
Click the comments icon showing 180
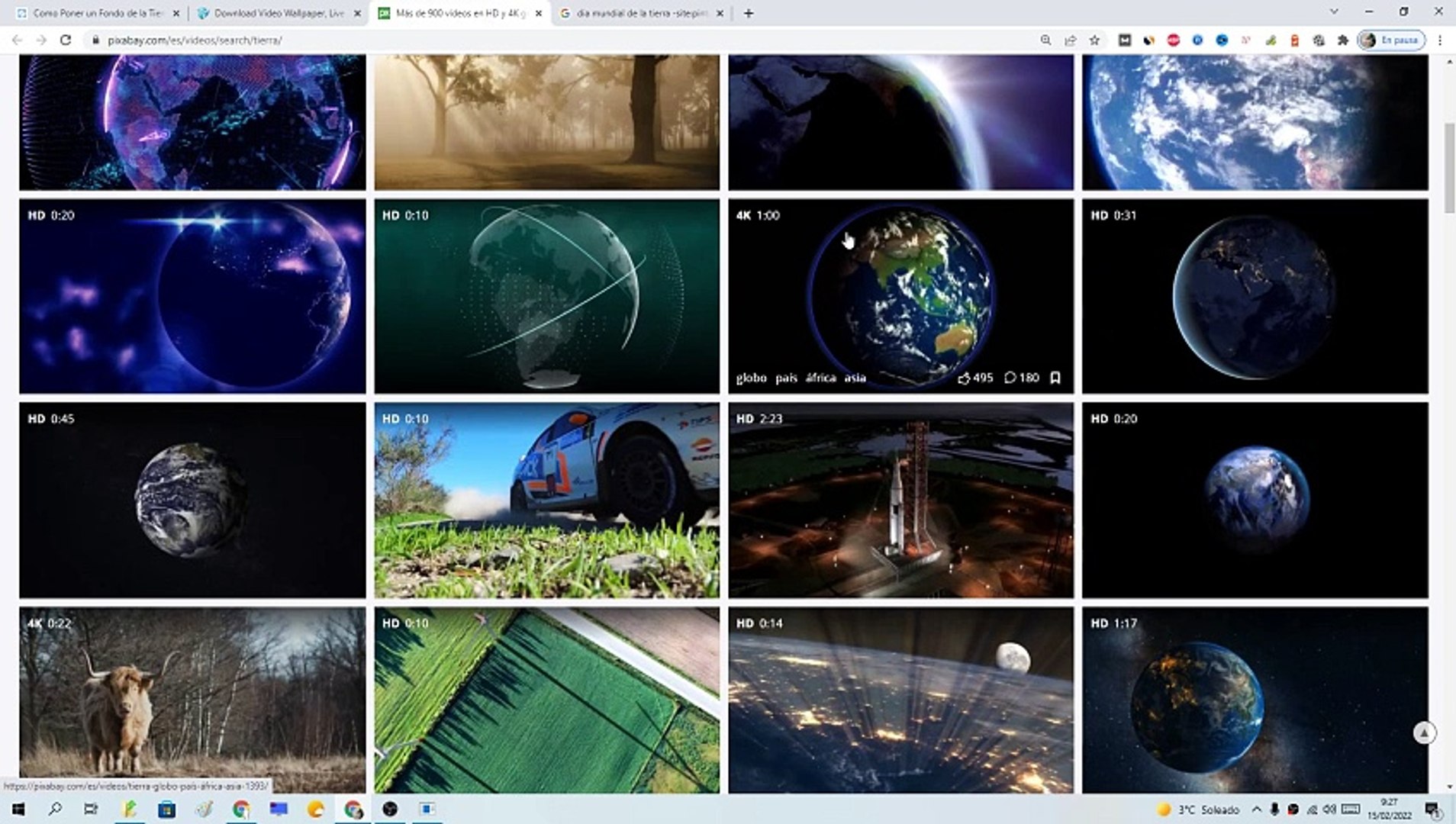click(1022, 378)
